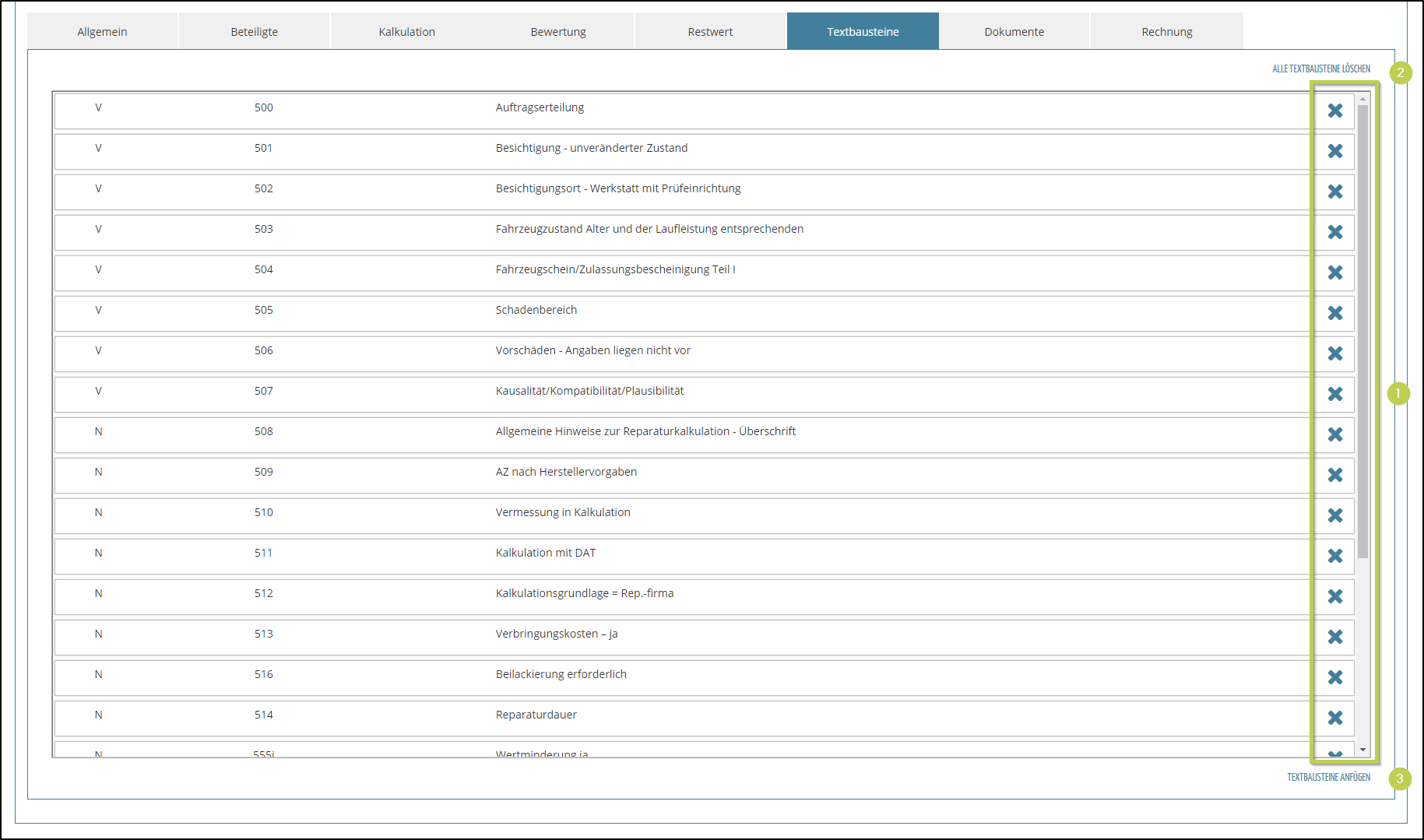
Task: Go to the Restwert tab
Action: tap(710, 32)
